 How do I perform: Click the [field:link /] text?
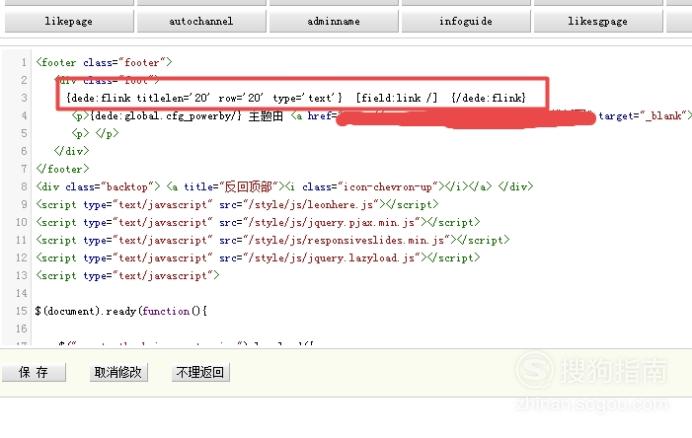click(x=396, y=98)
